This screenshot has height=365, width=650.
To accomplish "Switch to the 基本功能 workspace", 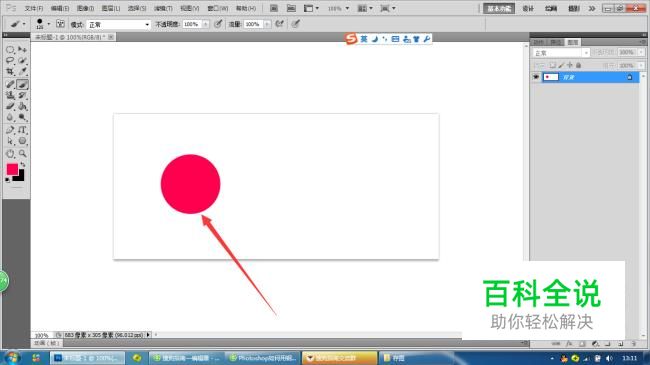I will click(x=499, y=8).
